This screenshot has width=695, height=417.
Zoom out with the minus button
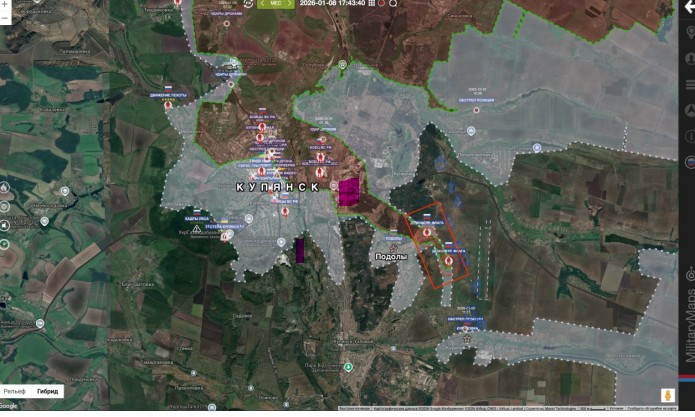[x=5, y=18]
